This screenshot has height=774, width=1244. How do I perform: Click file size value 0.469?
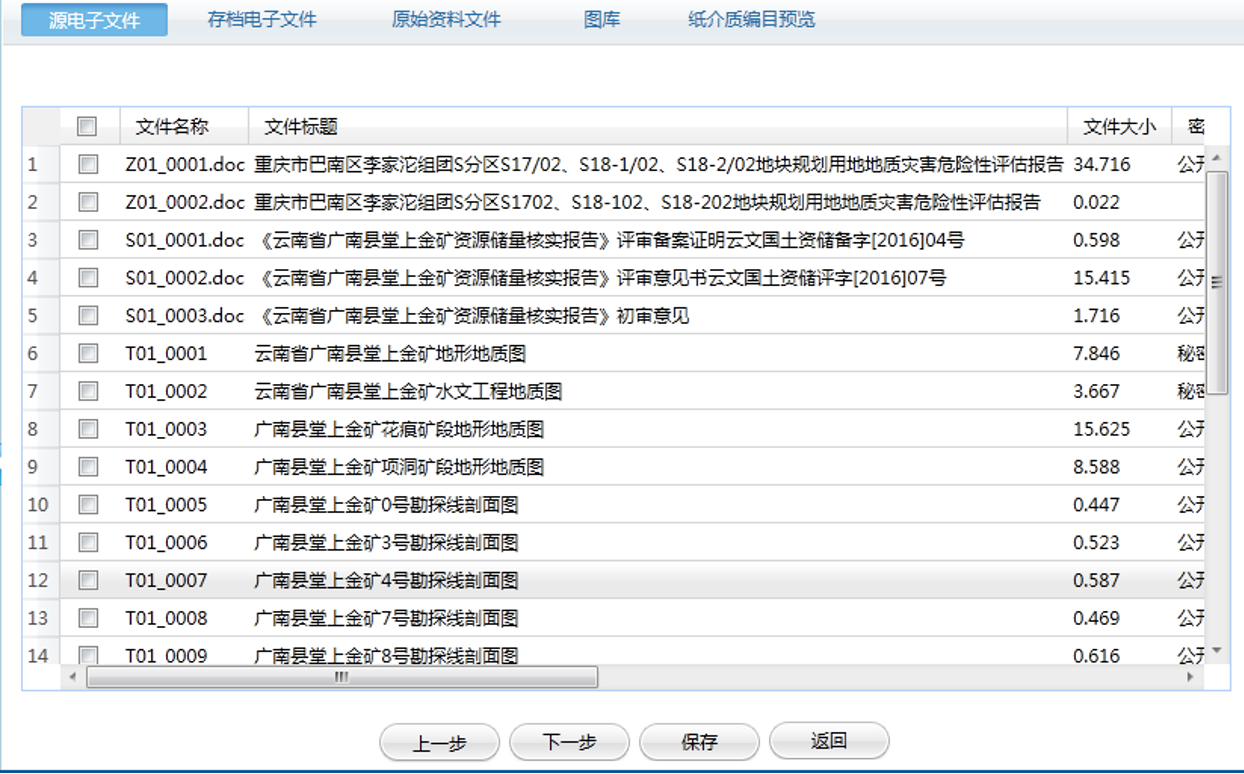click(1097, 618)
